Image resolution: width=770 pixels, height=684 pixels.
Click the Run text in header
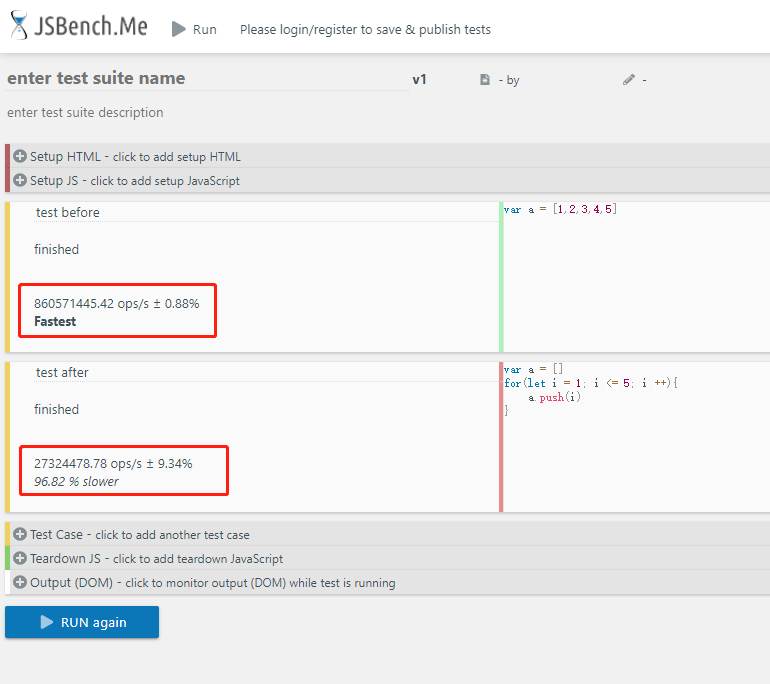pos(204,30)
